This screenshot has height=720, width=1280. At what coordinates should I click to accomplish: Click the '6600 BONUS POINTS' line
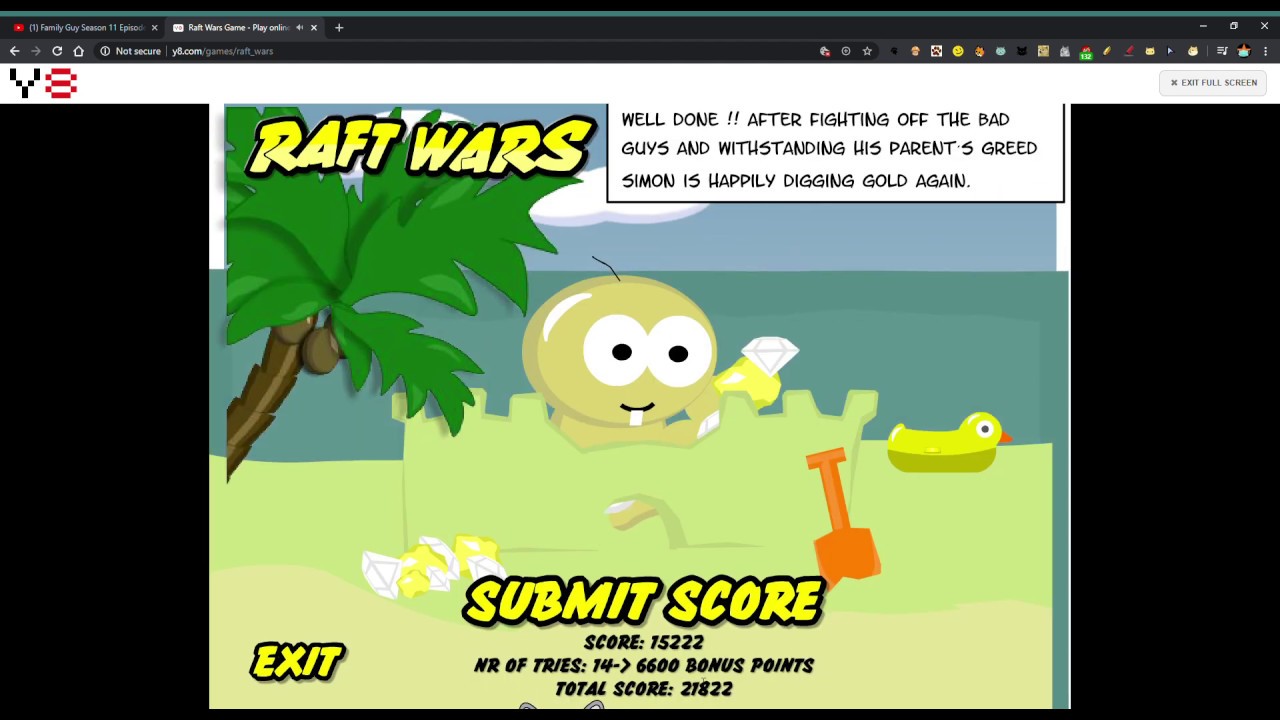click(644, 666)
